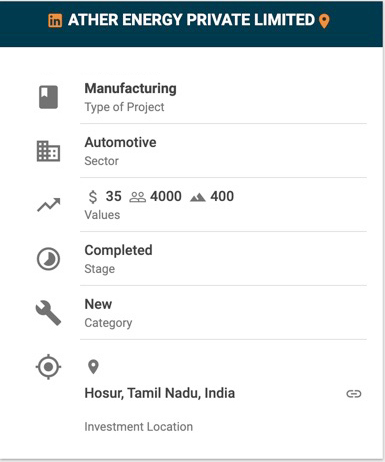Viewport: 385px width, 462px height.
Task: Click the New category value
Action: click(98, 304)
